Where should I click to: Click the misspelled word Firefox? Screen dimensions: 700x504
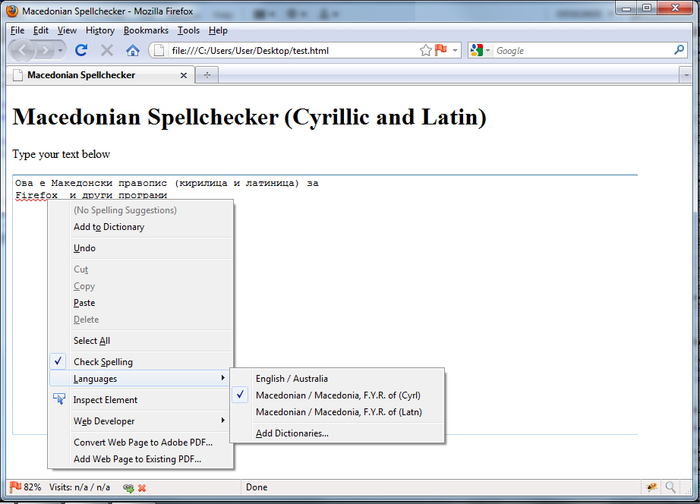(x=36, y=196)
